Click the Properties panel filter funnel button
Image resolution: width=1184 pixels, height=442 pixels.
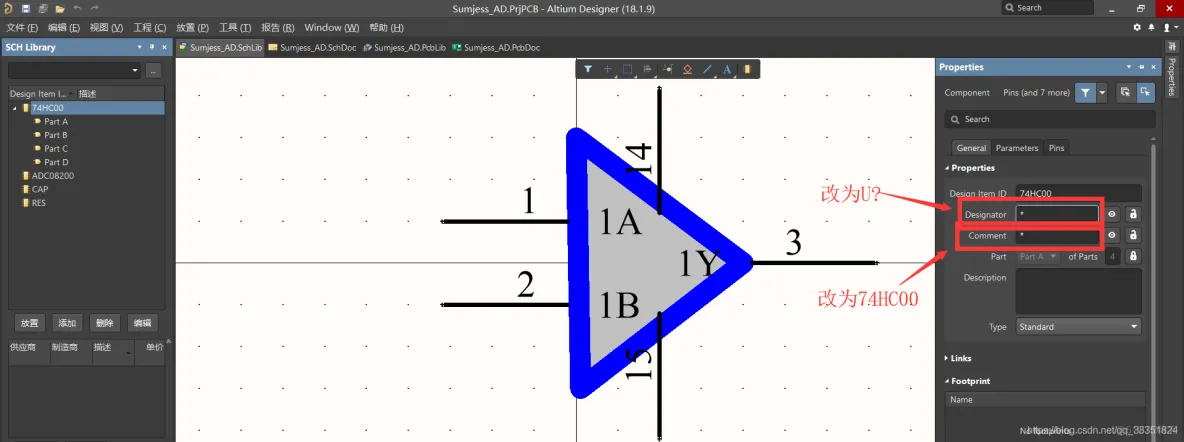[x=1085, y=92]
